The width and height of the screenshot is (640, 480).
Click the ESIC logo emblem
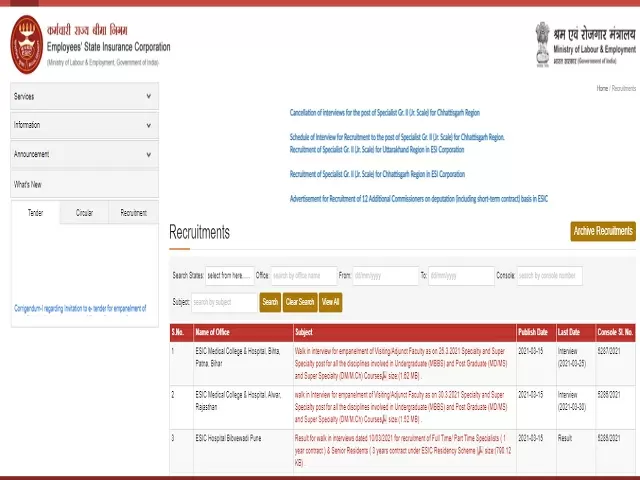27,44
